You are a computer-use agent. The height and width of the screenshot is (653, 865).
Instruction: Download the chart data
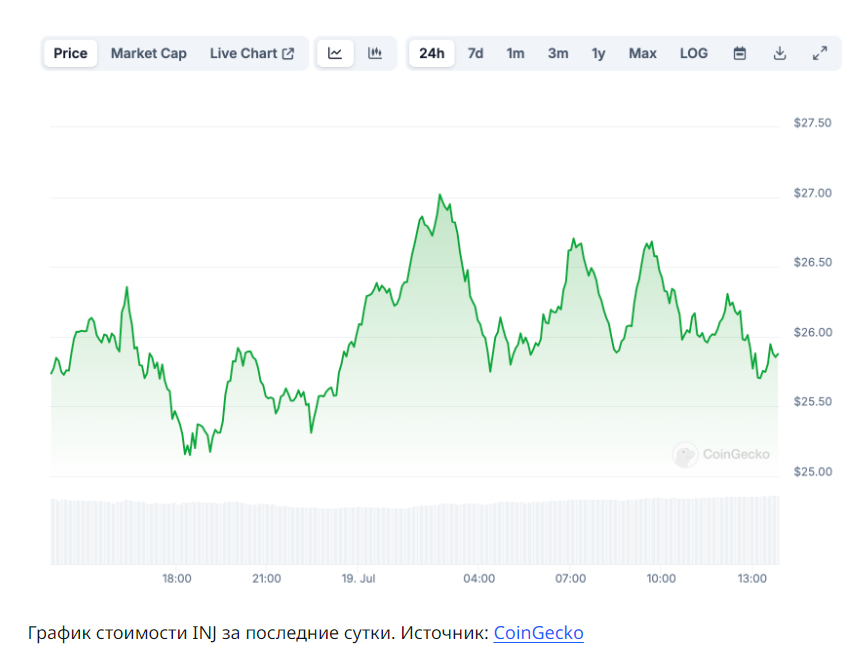[779, 53]
